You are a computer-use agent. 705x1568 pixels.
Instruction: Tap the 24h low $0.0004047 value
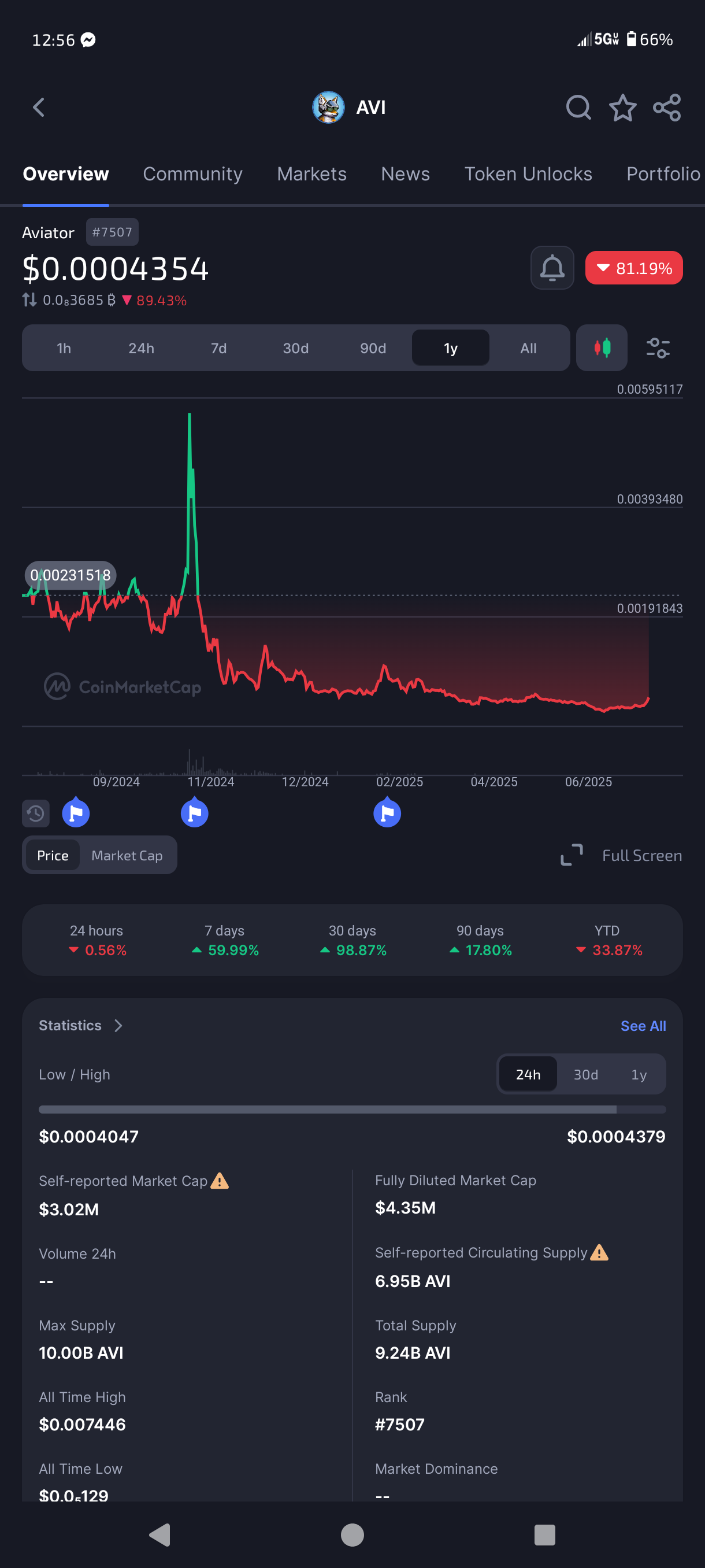coord(89,1137)
